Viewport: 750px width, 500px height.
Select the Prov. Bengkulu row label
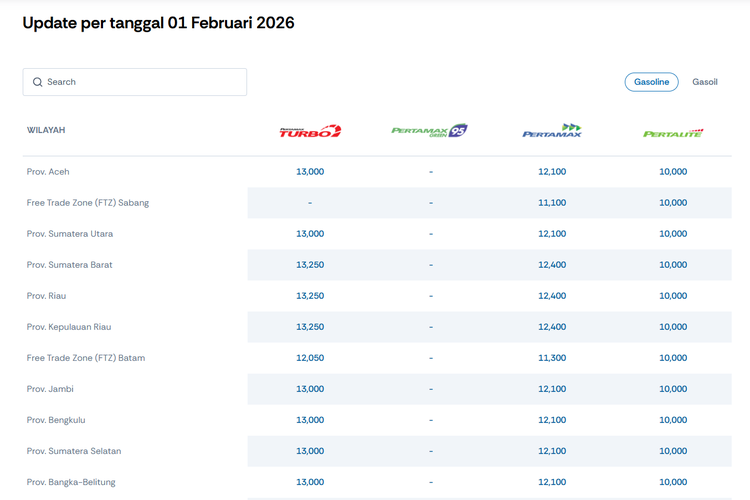coord(56,420)
